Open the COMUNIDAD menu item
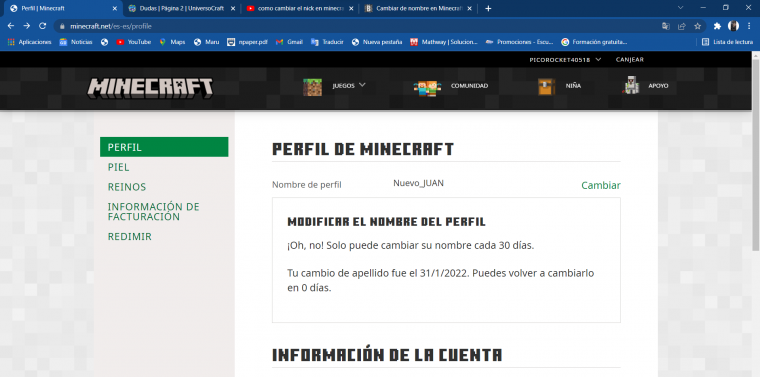Screen dimensions: 760x377 pyautogui.click(x=451, y=86)
